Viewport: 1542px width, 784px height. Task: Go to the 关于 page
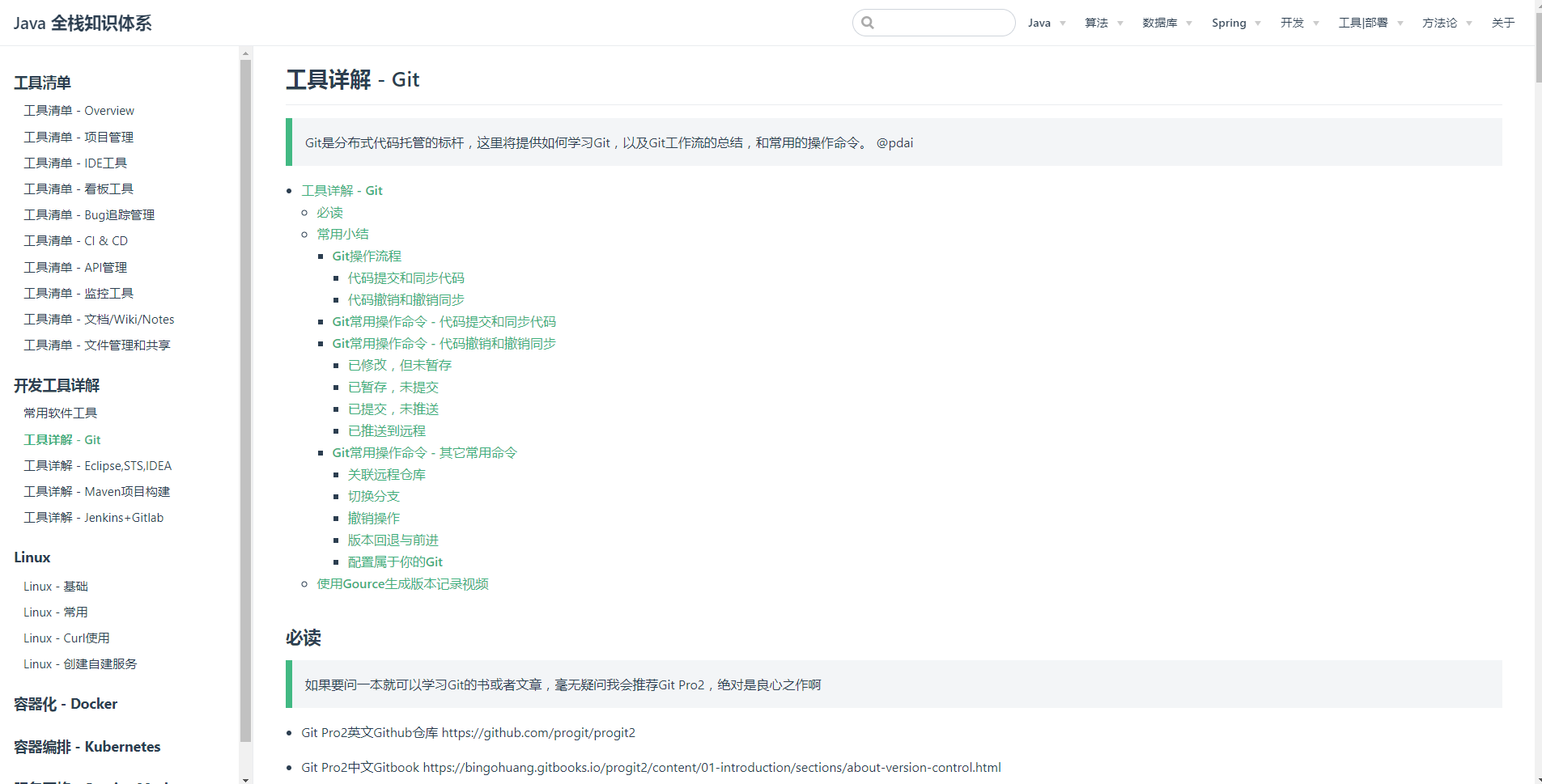tap(1503, 23)
